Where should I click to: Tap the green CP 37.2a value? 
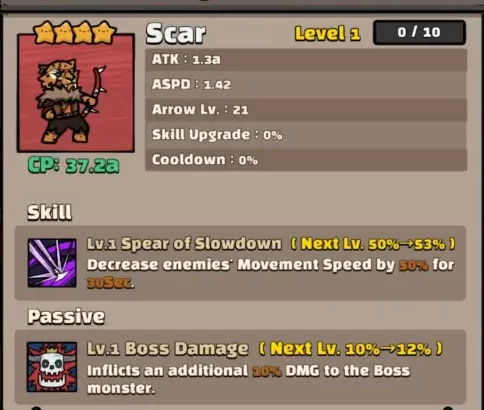[x=74, y=165]
